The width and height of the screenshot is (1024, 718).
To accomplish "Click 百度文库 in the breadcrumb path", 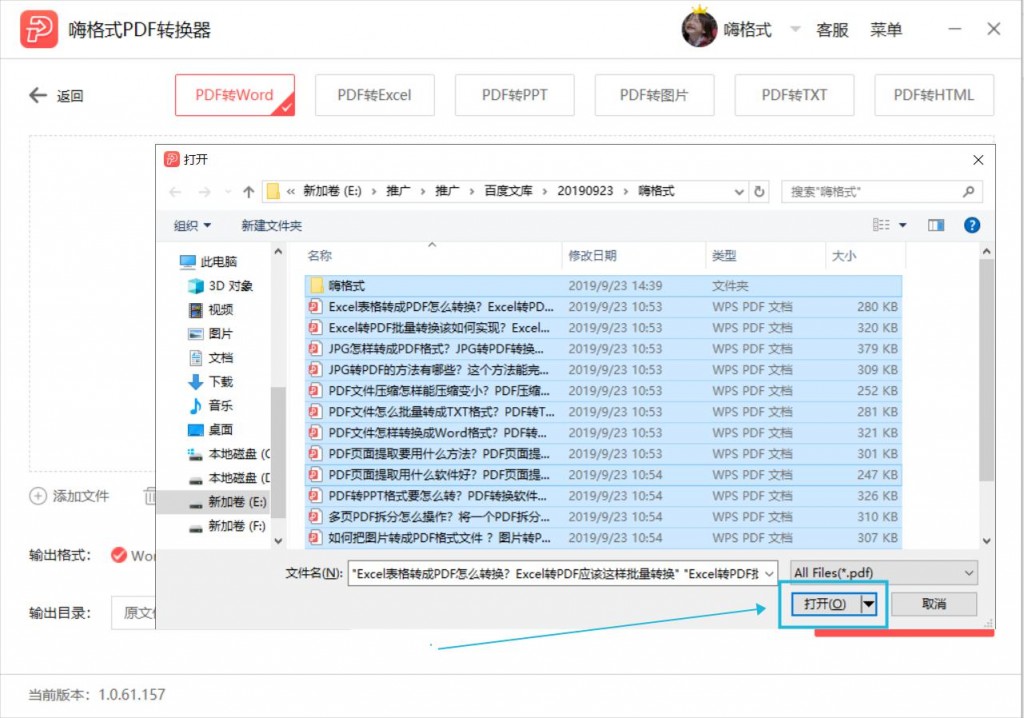I will point(508,191).
